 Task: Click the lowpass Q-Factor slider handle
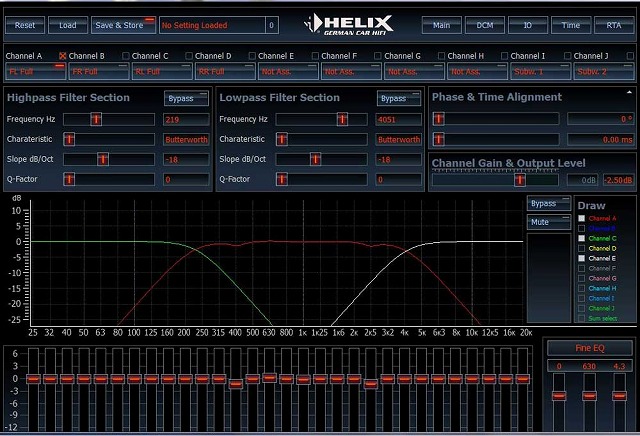pos(282,179)
